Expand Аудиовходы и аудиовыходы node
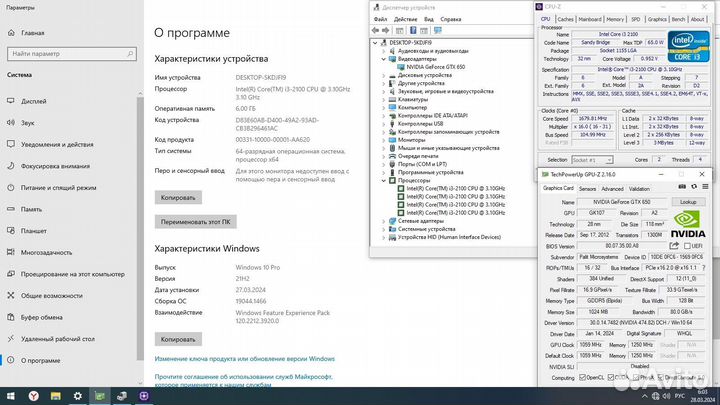 click(x=383, y=51)
